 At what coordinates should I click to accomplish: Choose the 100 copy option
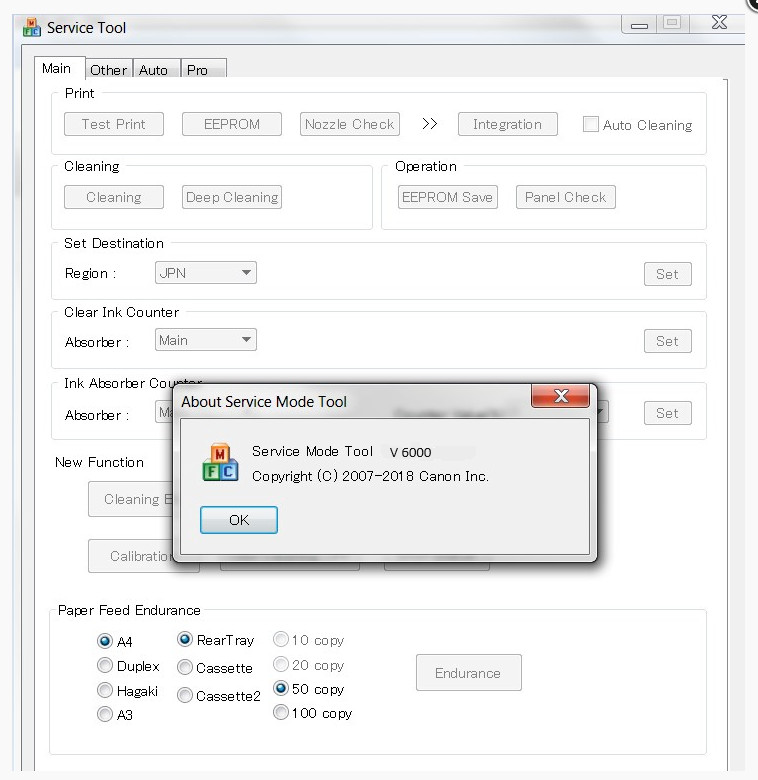tap(281, 712)
